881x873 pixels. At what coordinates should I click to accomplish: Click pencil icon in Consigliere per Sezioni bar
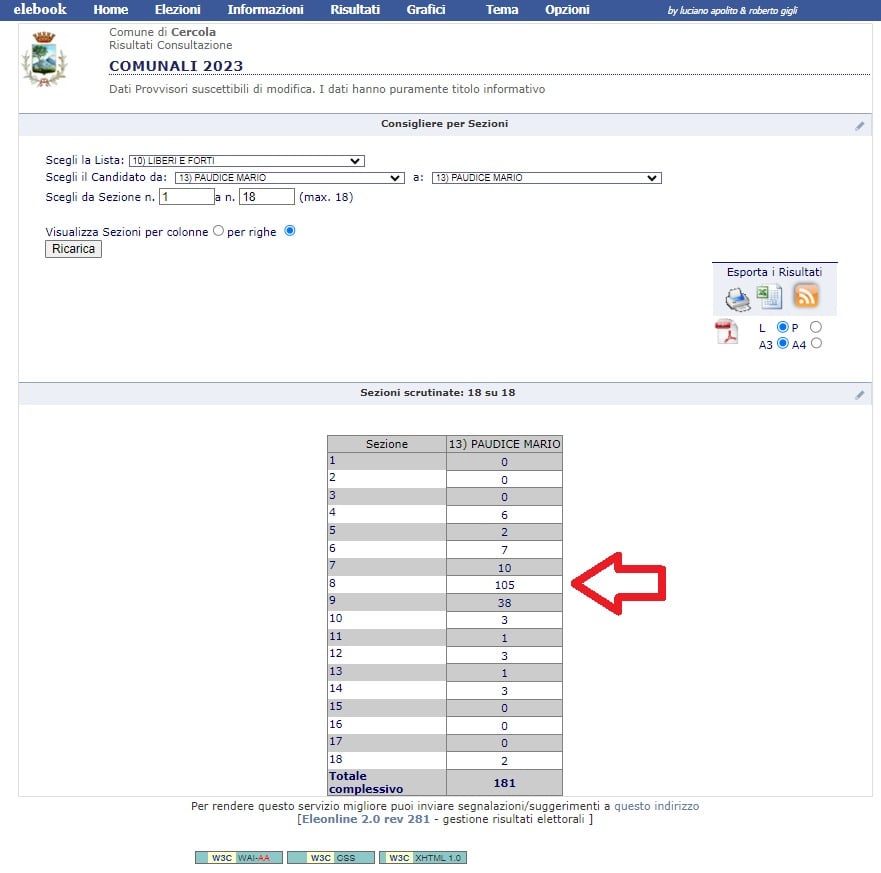859,126
